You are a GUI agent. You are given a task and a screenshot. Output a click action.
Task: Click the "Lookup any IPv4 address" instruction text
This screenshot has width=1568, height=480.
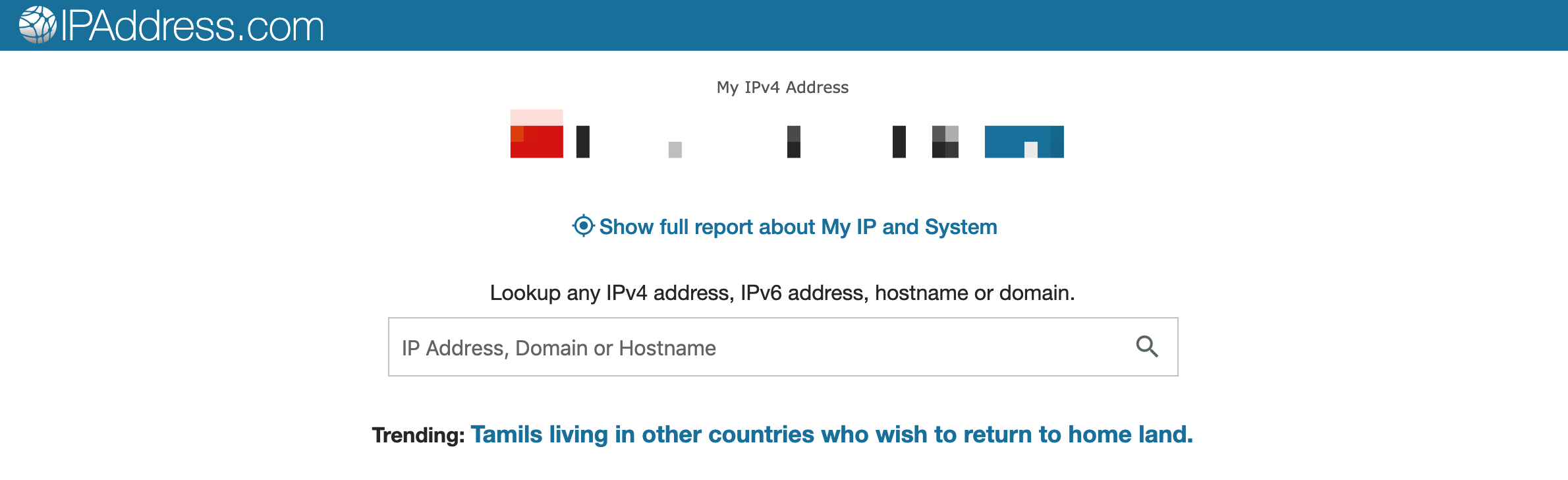pyautogui.click(x=782, y=293)
